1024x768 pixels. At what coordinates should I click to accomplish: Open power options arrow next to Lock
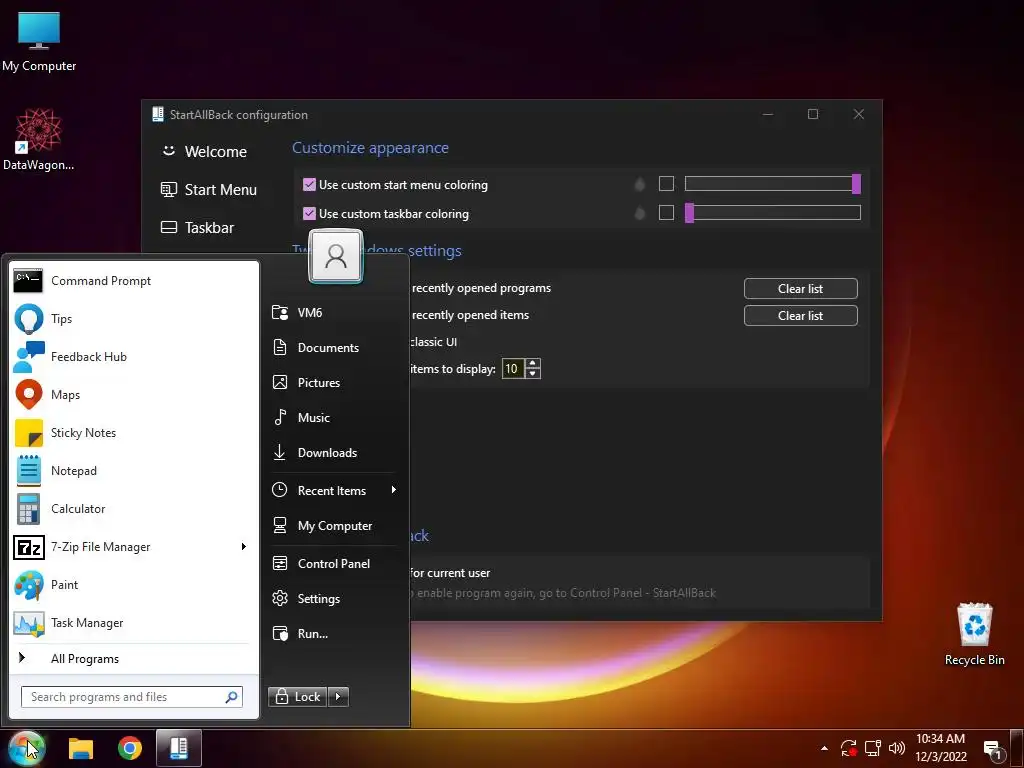(338, 697)
